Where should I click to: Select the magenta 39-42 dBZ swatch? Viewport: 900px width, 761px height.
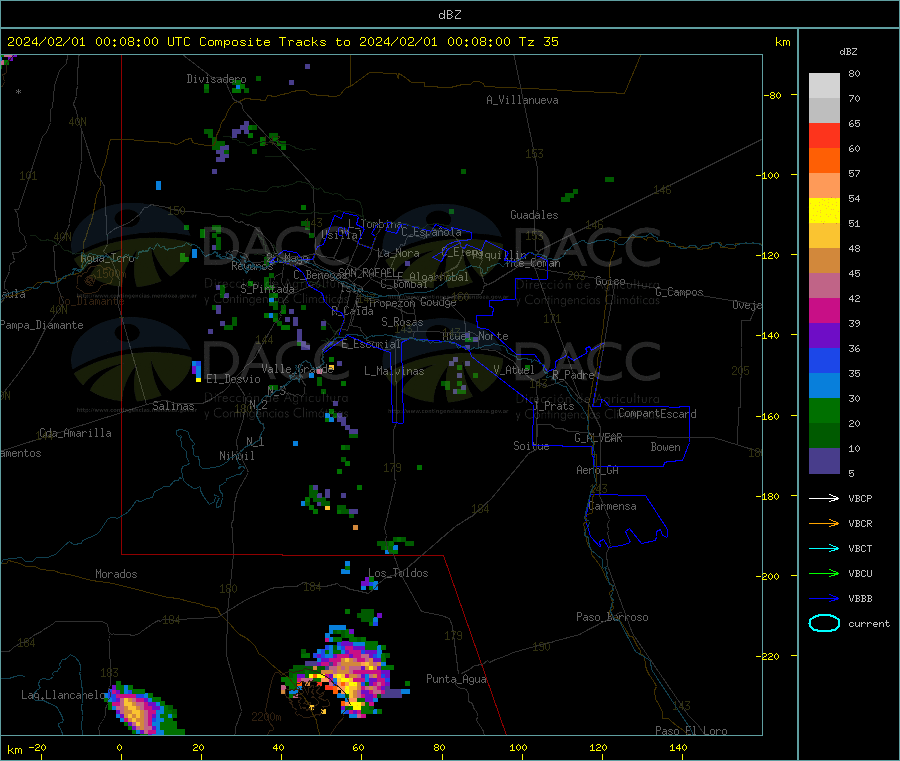click(824, 310)
